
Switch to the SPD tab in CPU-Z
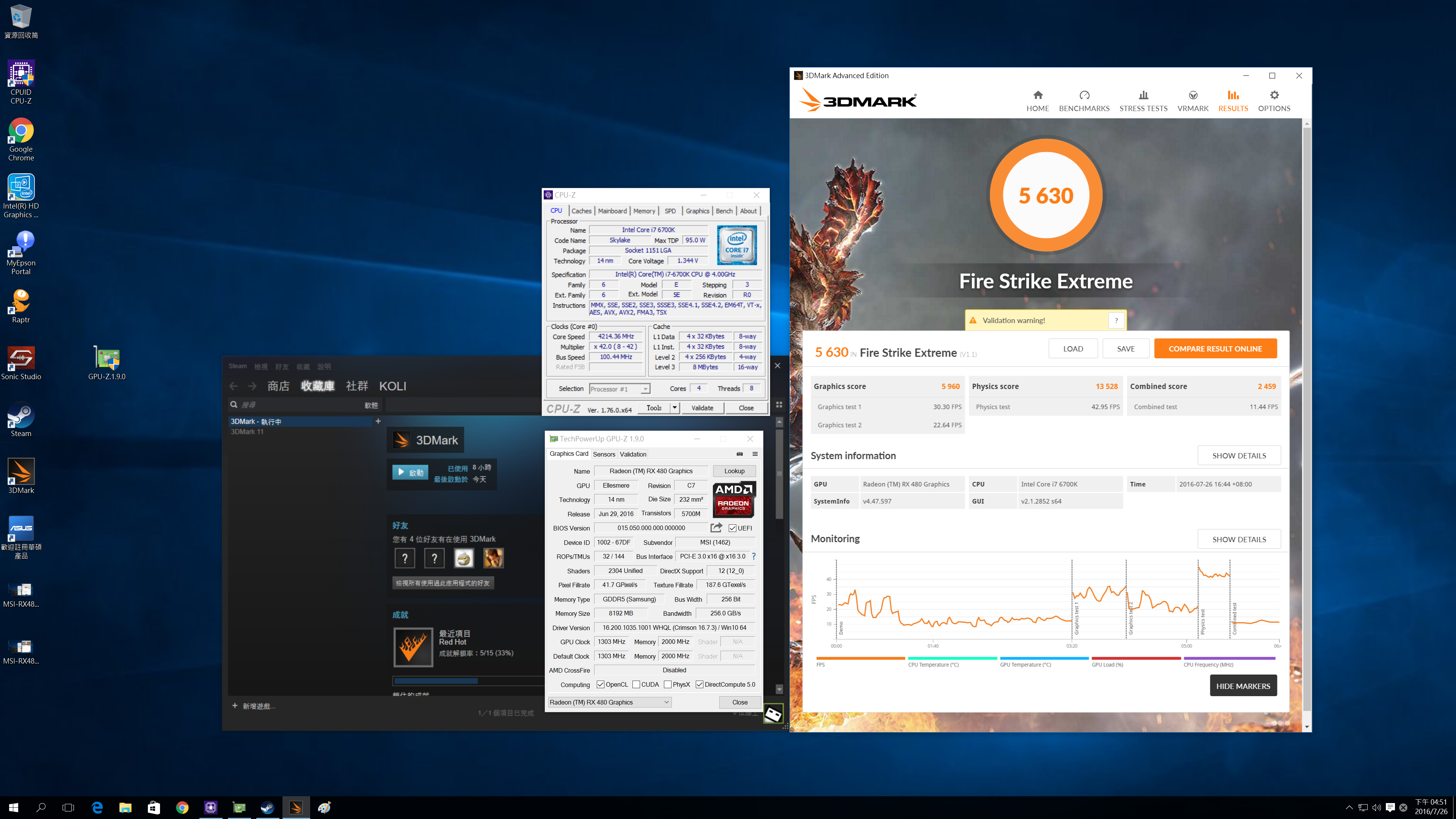click(670, 211)
